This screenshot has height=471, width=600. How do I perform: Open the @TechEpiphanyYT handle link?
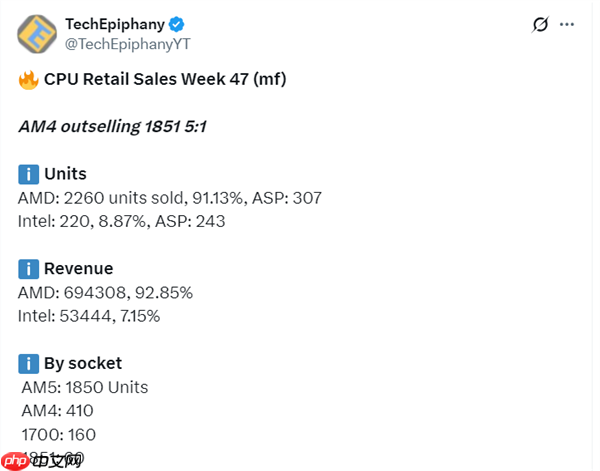128,43
